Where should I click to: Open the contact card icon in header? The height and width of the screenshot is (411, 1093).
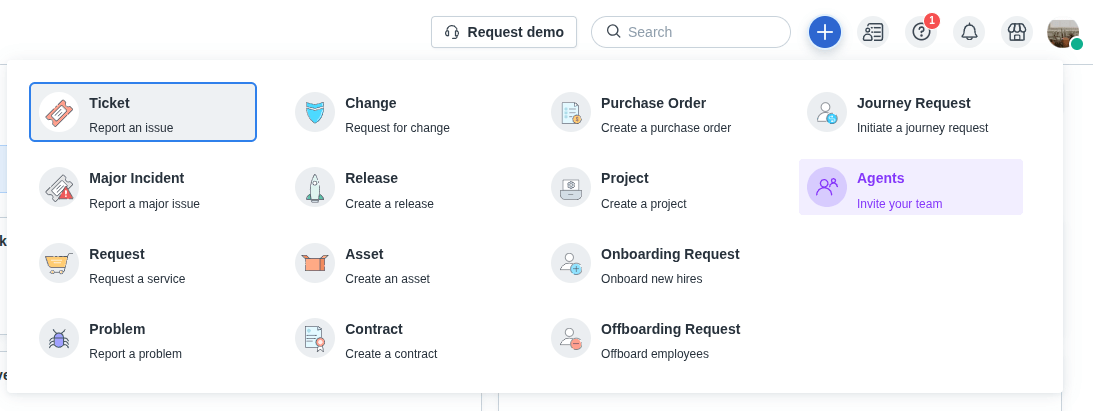[x=873, y=32]
